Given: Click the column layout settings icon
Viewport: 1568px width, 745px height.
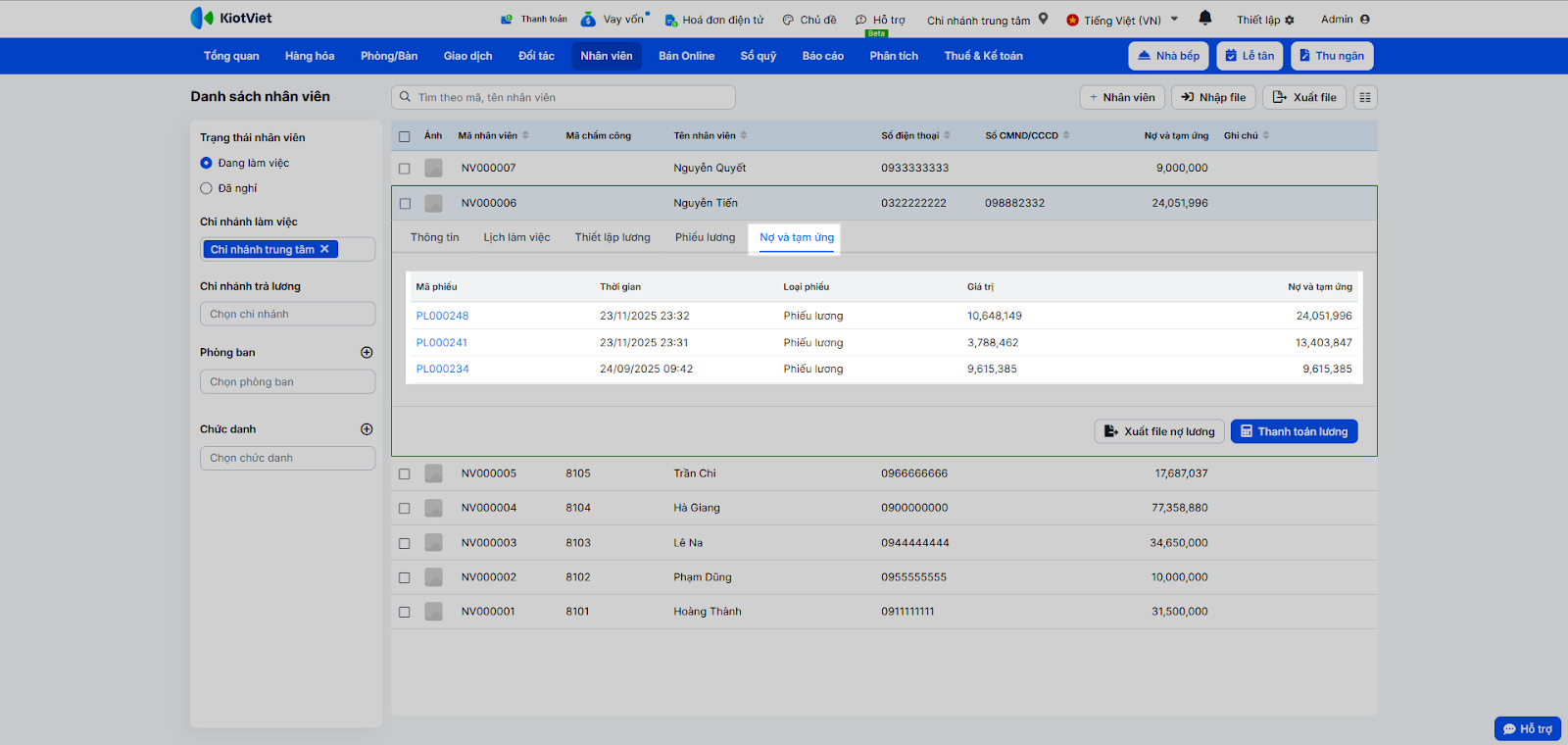Looking at the screenshot, I should [x=1365, y=97].
